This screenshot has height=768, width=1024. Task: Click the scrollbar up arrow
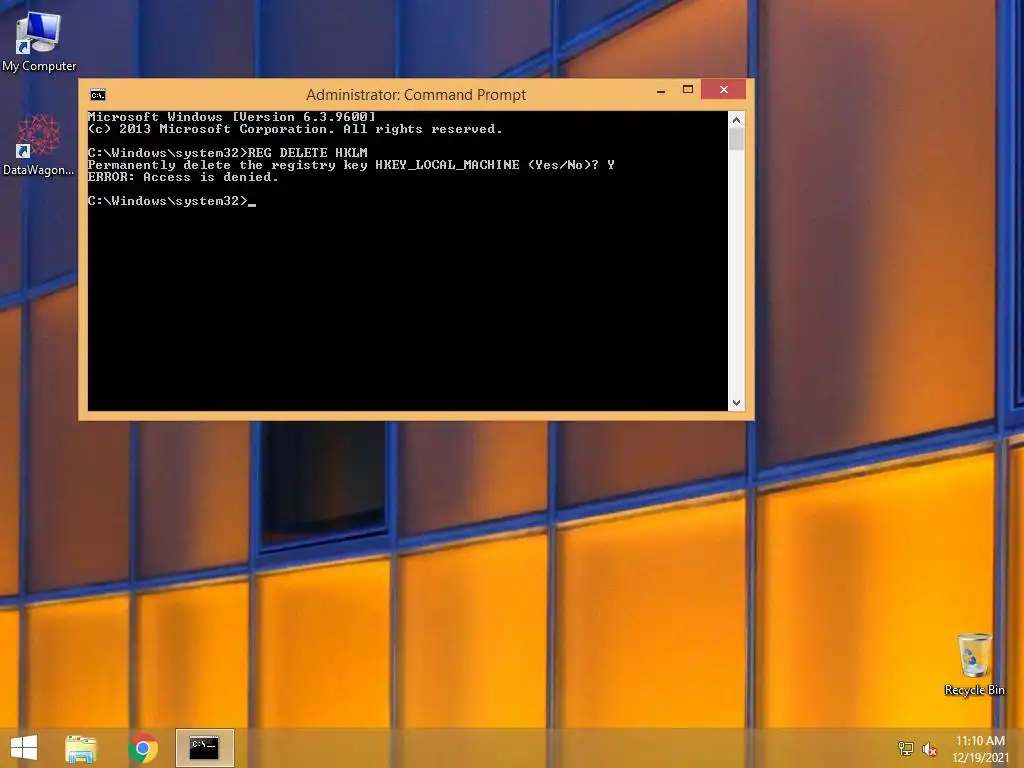(736, 120)
